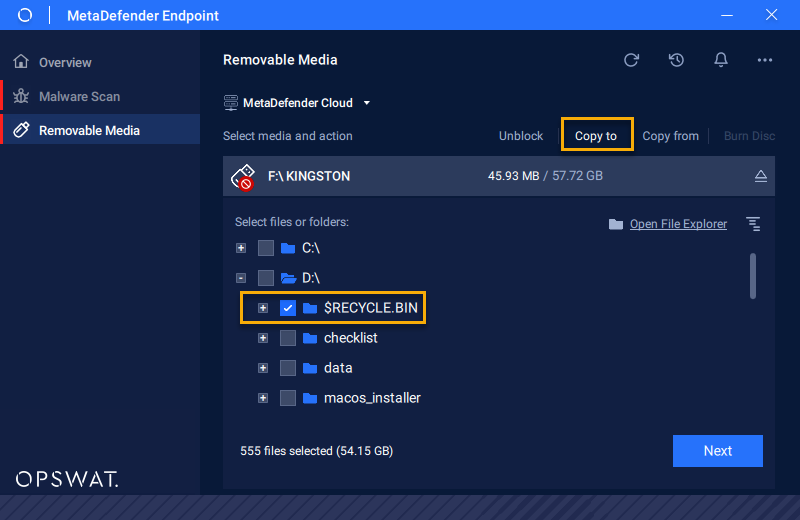Click the eject icon for F:\ KINGSTON

761,176
